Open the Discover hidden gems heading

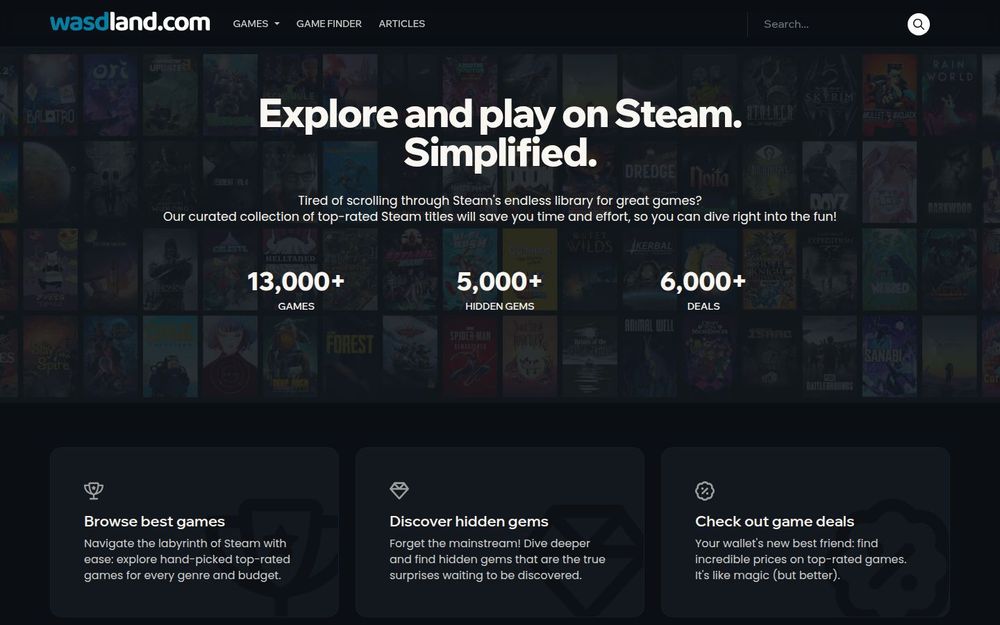pyautogui.click(x=469, y=521)
